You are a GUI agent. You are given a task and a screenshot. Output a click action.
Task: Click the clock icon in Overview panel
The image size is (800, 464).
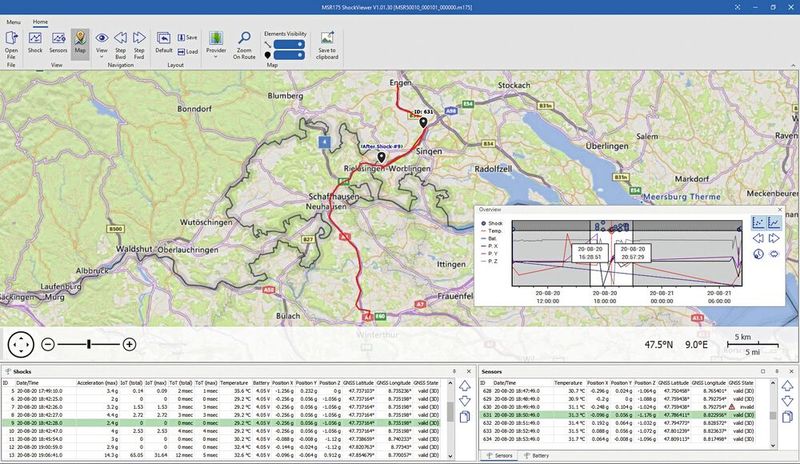(x=758, y=254)
